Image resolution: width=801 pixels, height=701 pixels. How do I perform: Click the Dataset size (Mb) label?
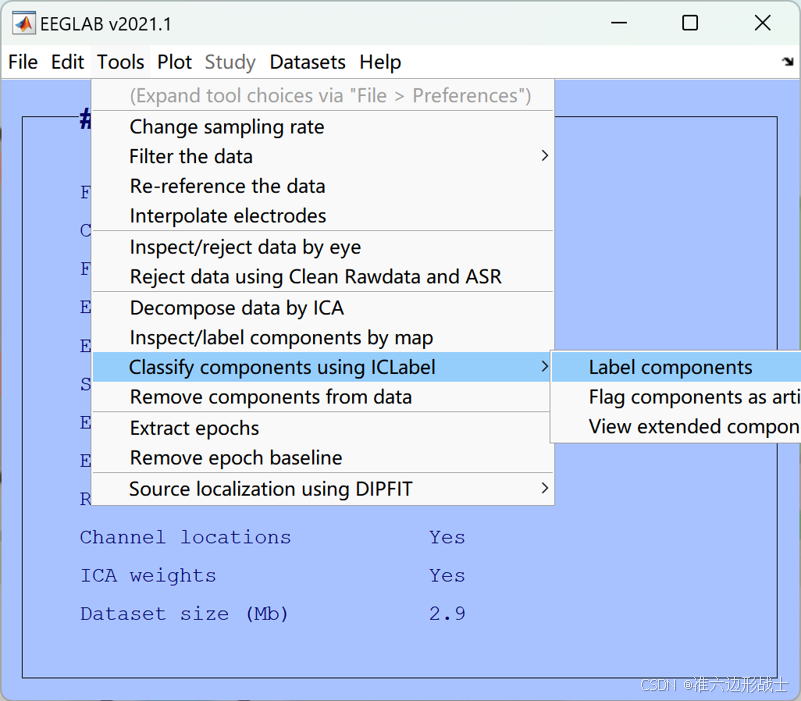[x=184, y=614]
